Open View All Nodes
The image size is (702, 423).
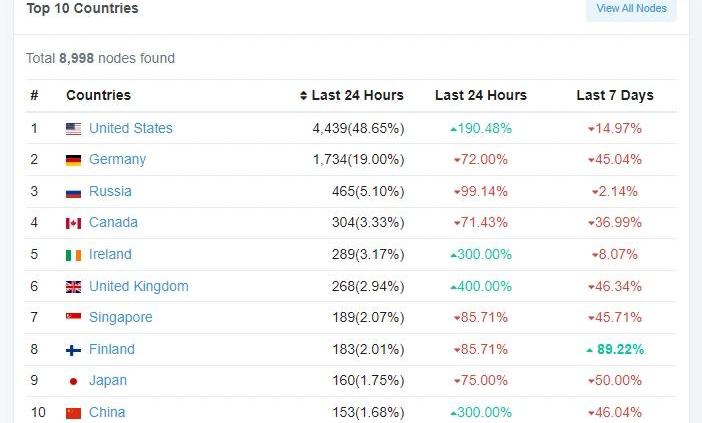pos(631,9)
